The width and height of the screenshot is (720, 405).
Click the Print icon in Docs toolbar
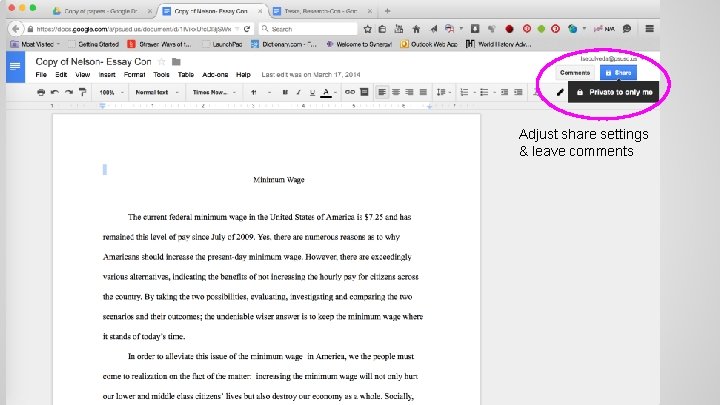tap(41, 92)
